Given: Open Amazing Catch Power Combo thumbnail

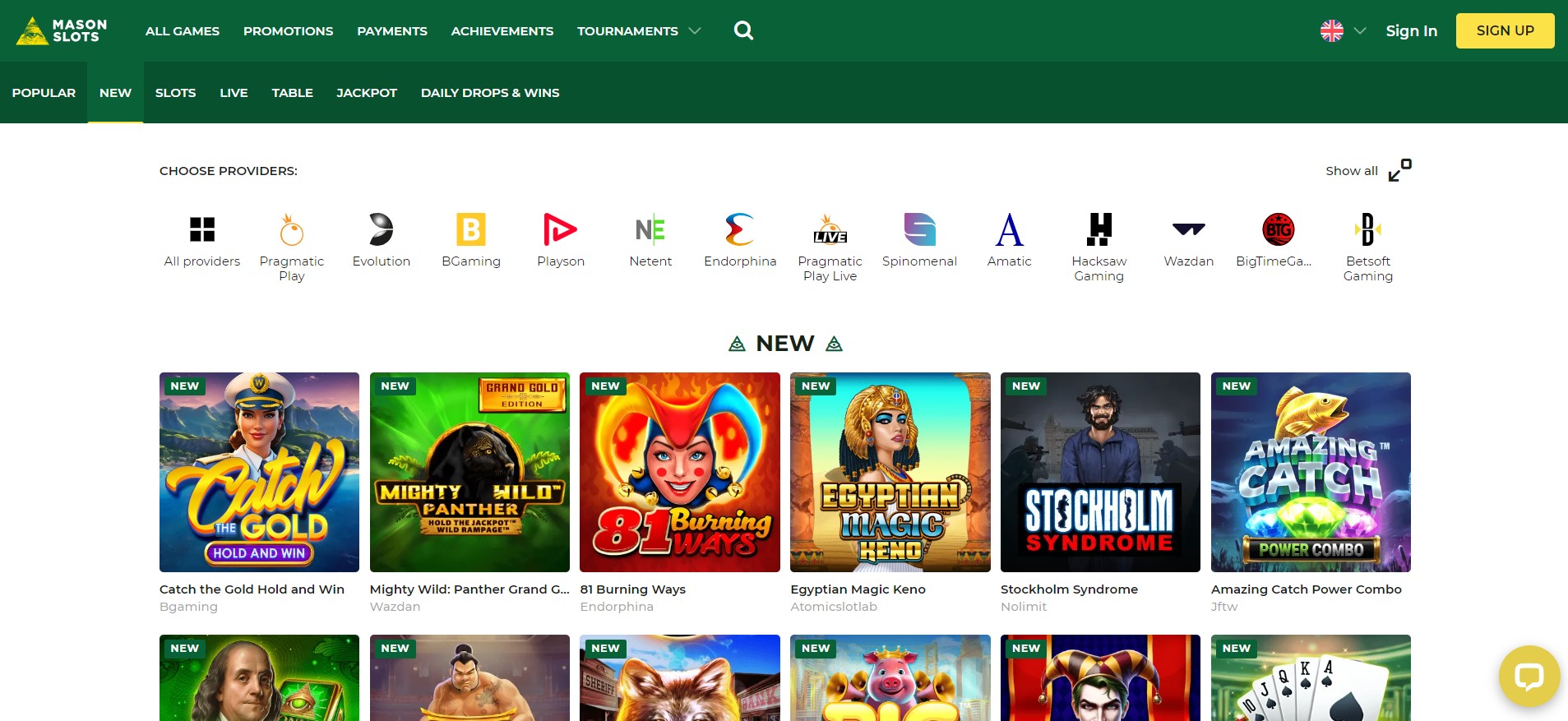Looking at the screenshot, I should click(1311, 472).
